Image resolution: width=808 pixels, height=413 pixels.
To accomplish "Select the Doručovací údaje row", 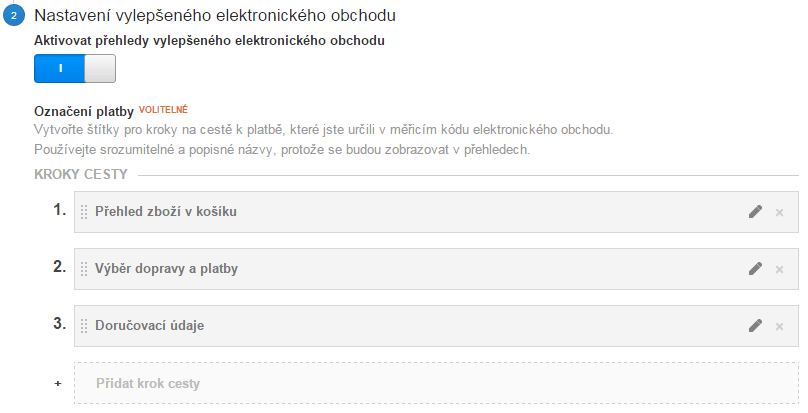I will (436, 326).
